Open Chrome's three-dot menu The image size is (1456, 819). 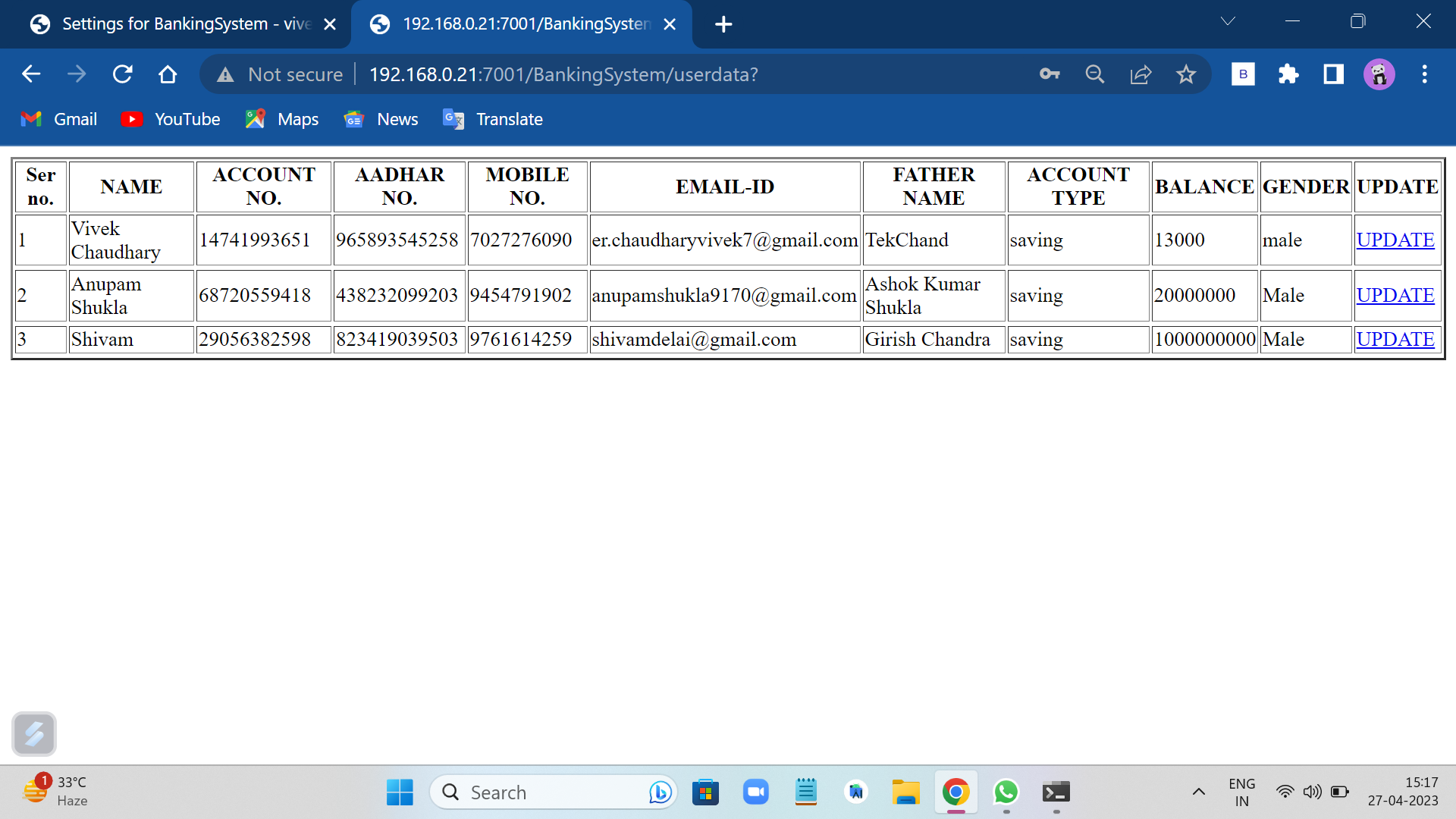pyautogui.click(x=1424, y=74)
